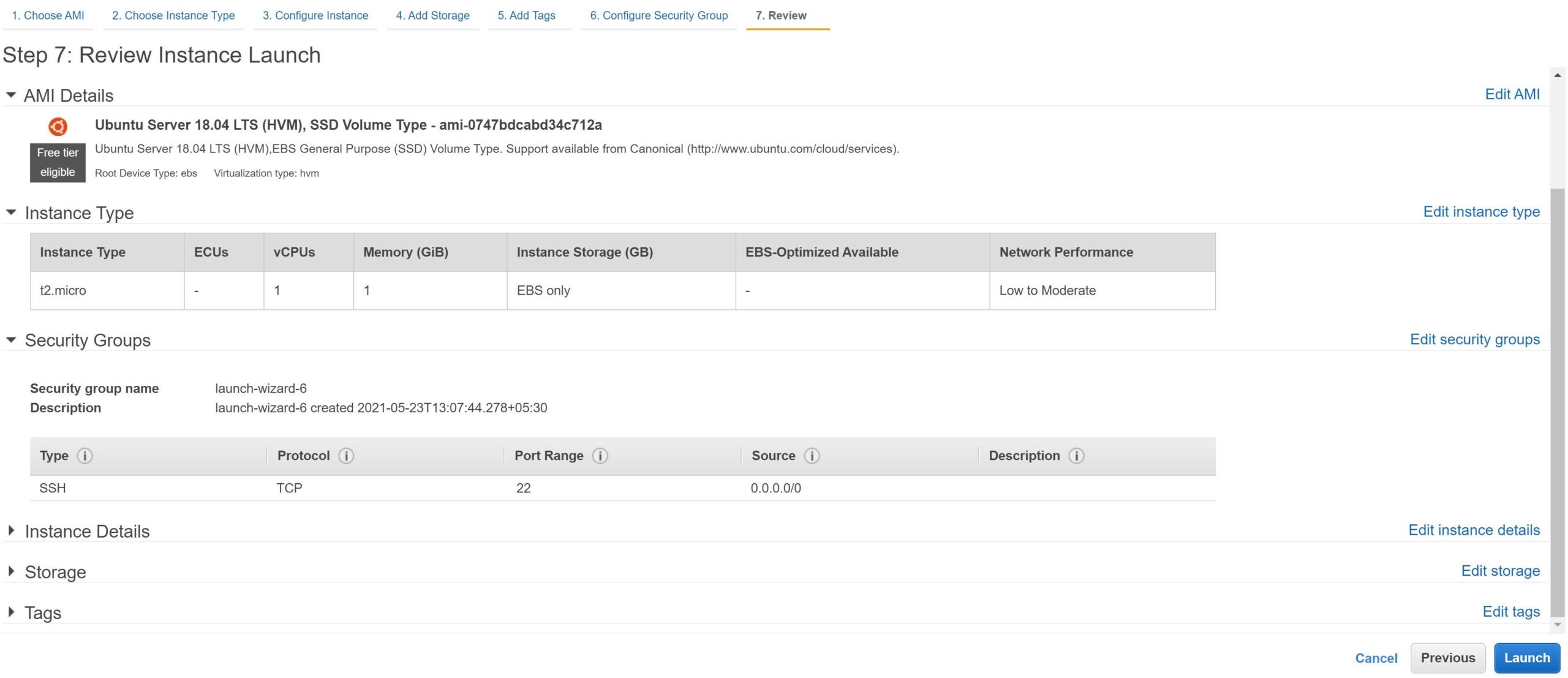Collapse the Security Groups section
The width and height of the screenshot is (1568, 678).
[11, 340]
